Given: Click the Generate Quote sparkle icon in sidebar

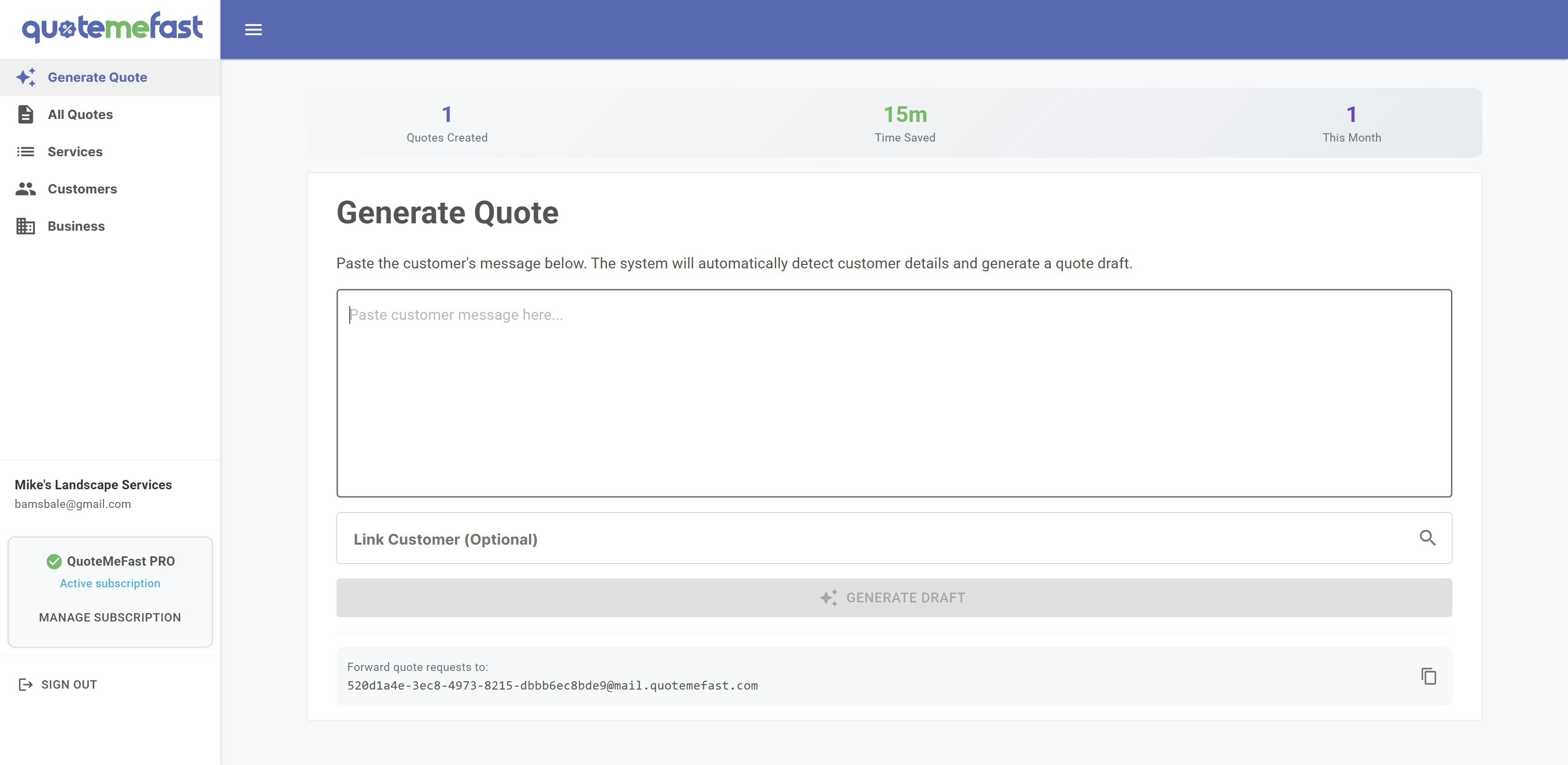Looking at the screenshot, I should tap(25, 77).
